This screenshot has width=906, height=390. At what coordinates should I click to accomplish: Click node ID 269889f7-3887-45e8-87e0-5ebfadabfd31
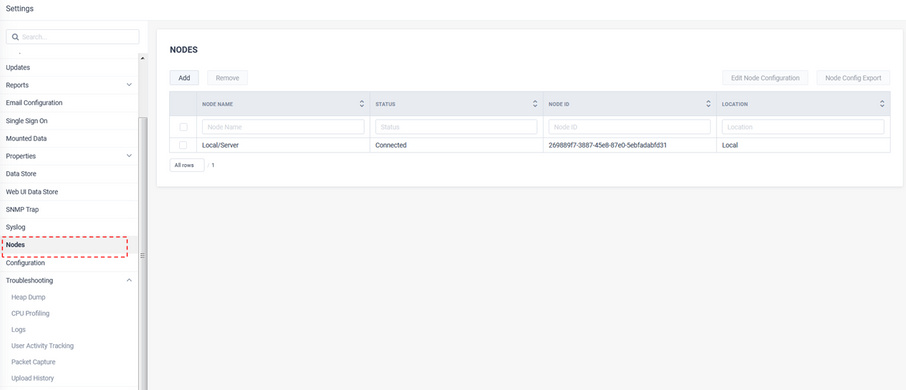[608, 145]
